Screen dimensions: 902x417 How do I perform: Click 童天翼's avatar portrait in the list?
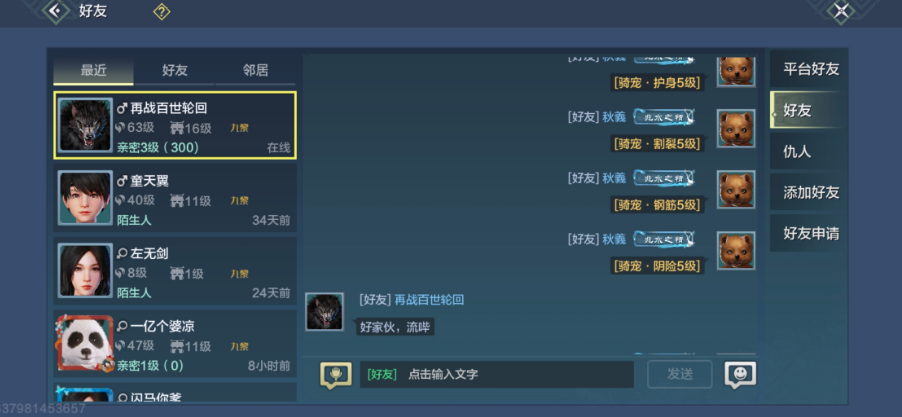tap(85, 198)
